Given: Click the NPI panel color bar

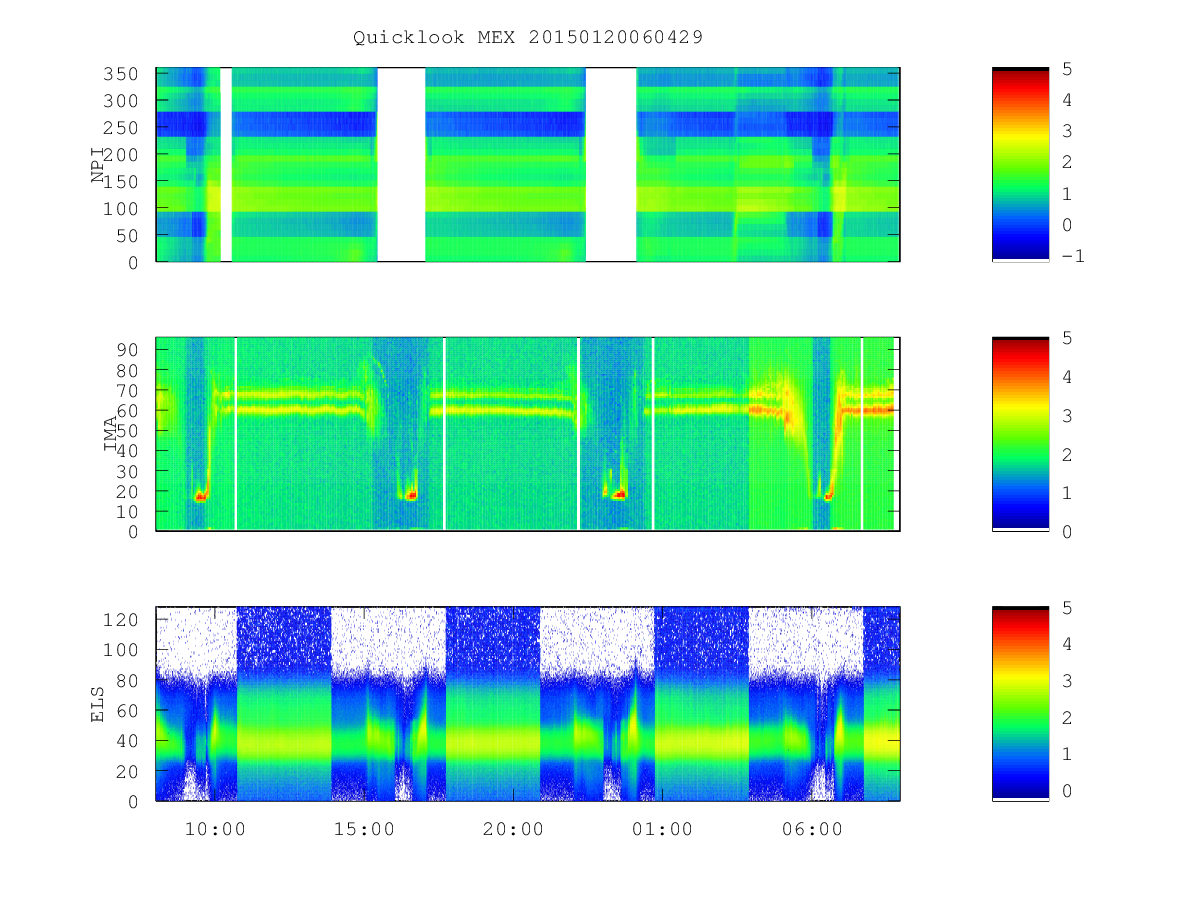Looking at the screenshot, I should [1020, 164].
